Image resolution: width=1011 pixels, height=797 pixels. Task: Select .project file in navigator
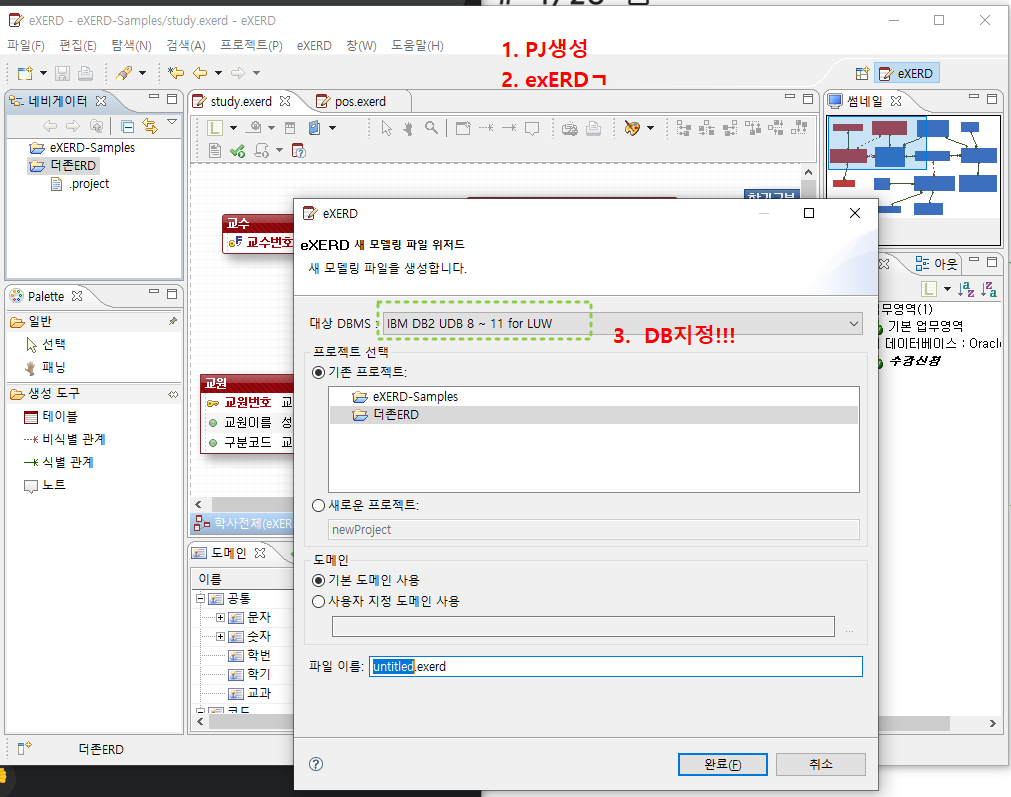[81, 184]
